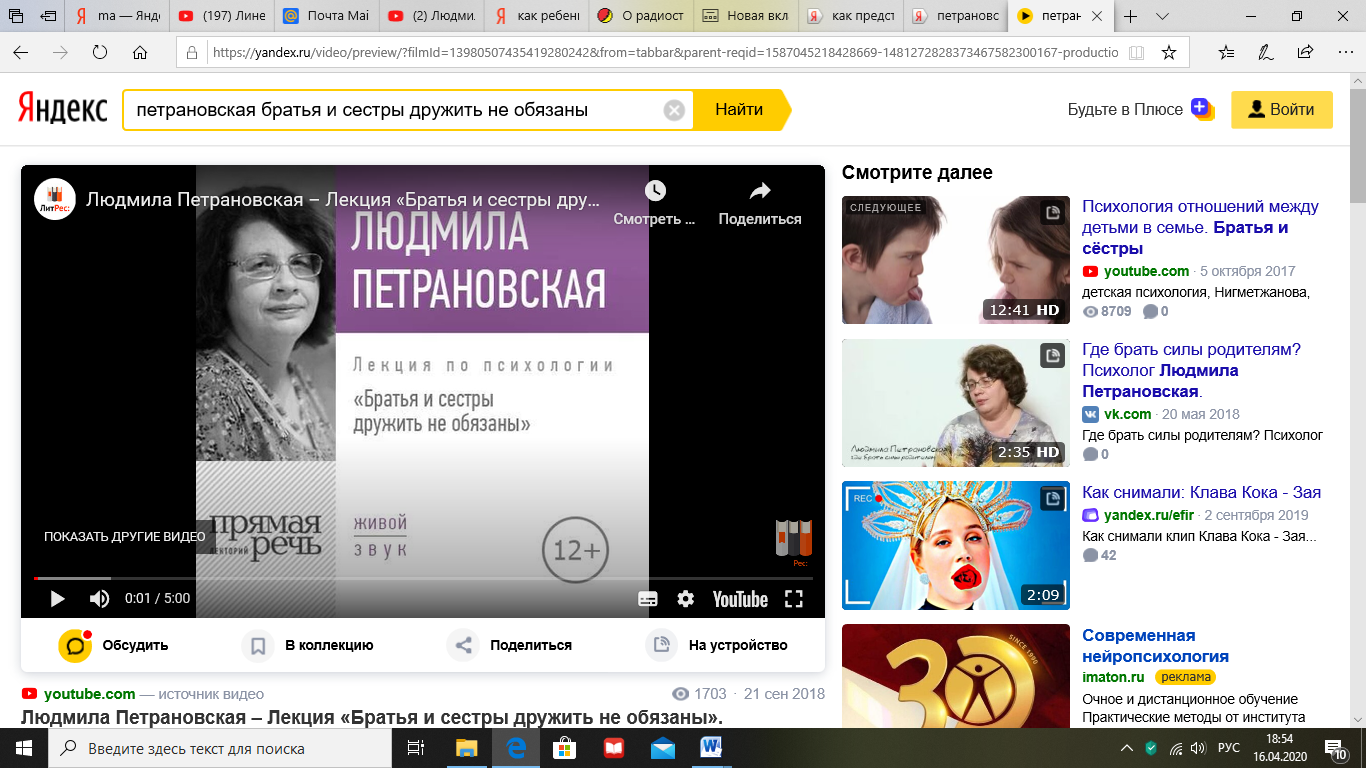The width and height of the screenshot is (1366, 768).
Task: Open reading view book icon
Action: coord(1134,52)
